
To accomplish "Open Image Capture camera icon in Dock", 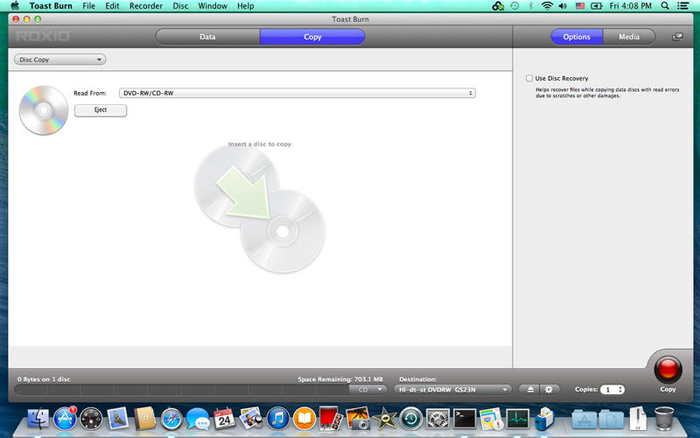I will [358, 418].
